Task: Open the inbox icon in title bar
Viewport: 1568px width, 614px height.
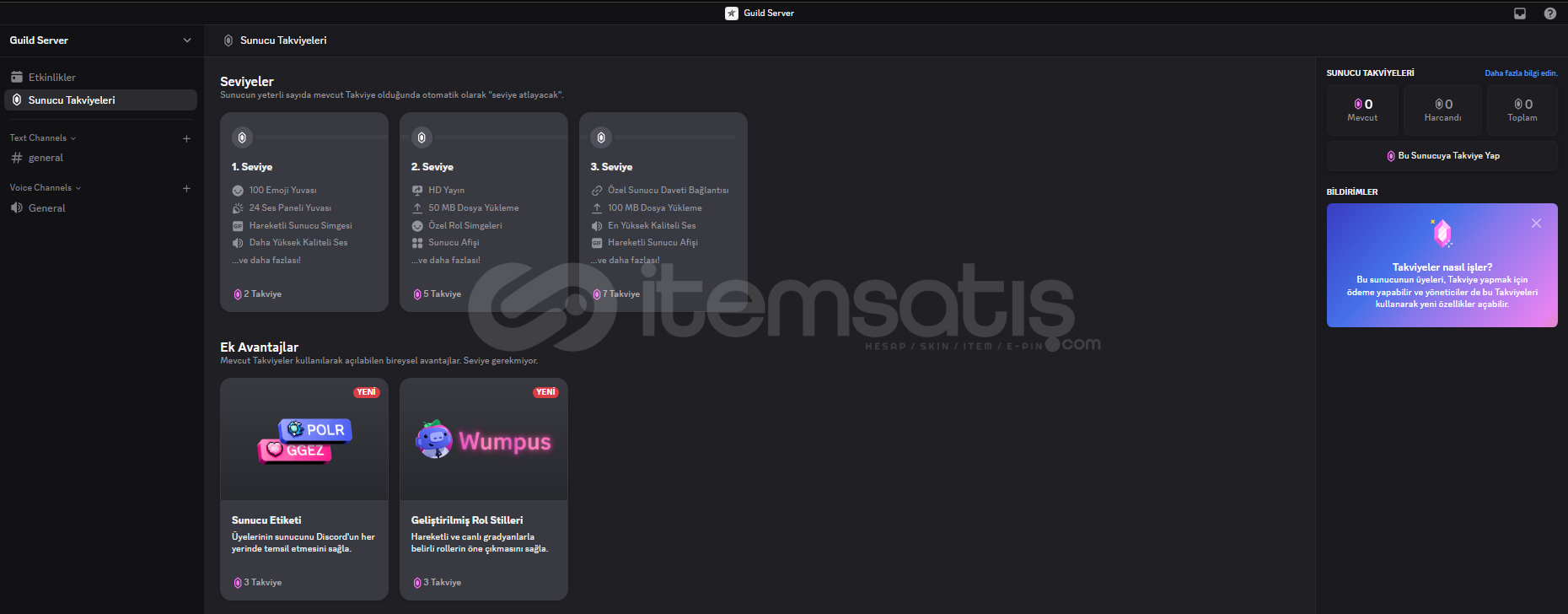Action: 1520,13
